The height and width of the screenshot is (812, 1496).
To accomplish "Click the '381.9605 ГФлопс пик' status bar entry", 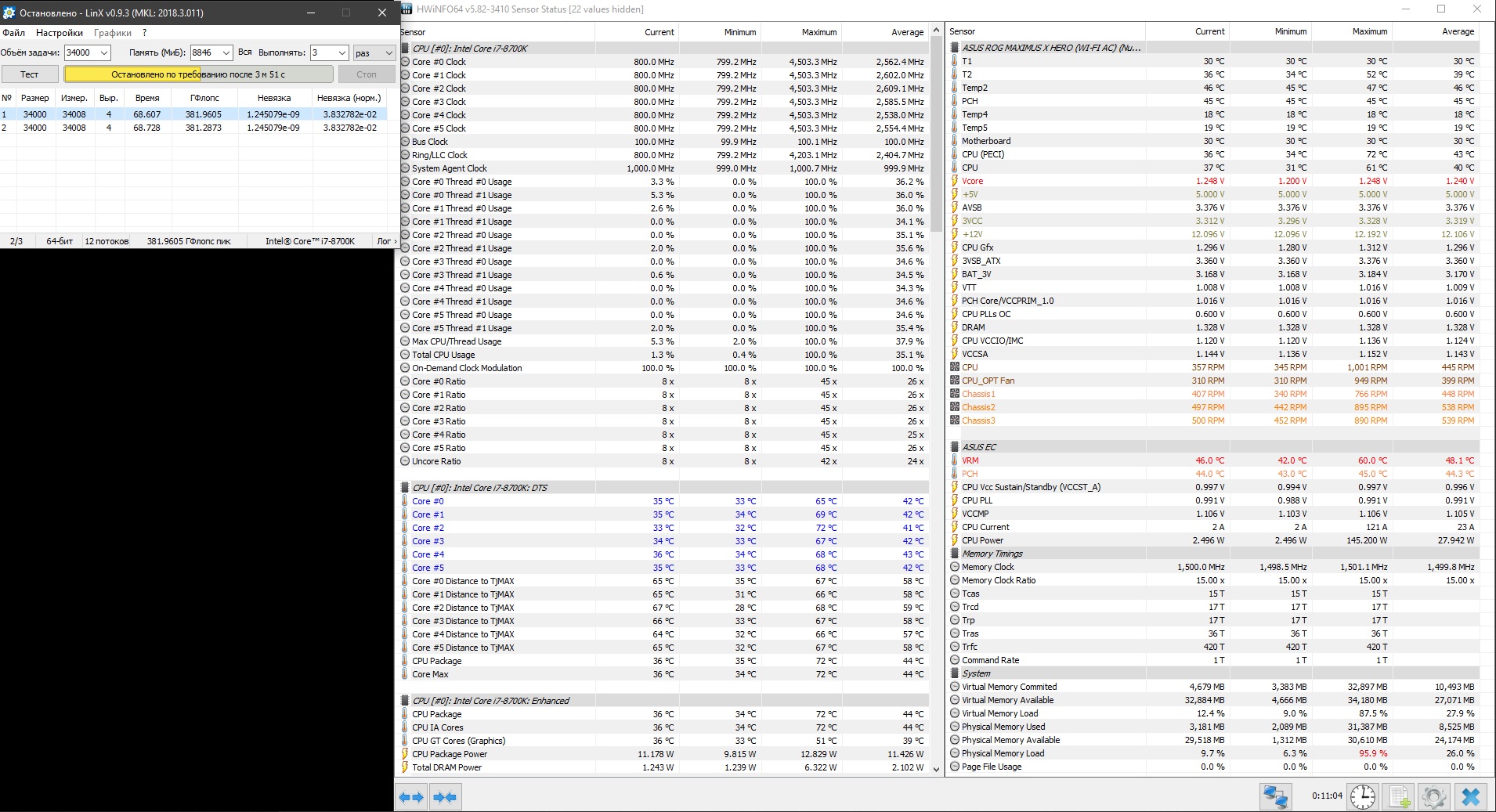I will point(189,241).
